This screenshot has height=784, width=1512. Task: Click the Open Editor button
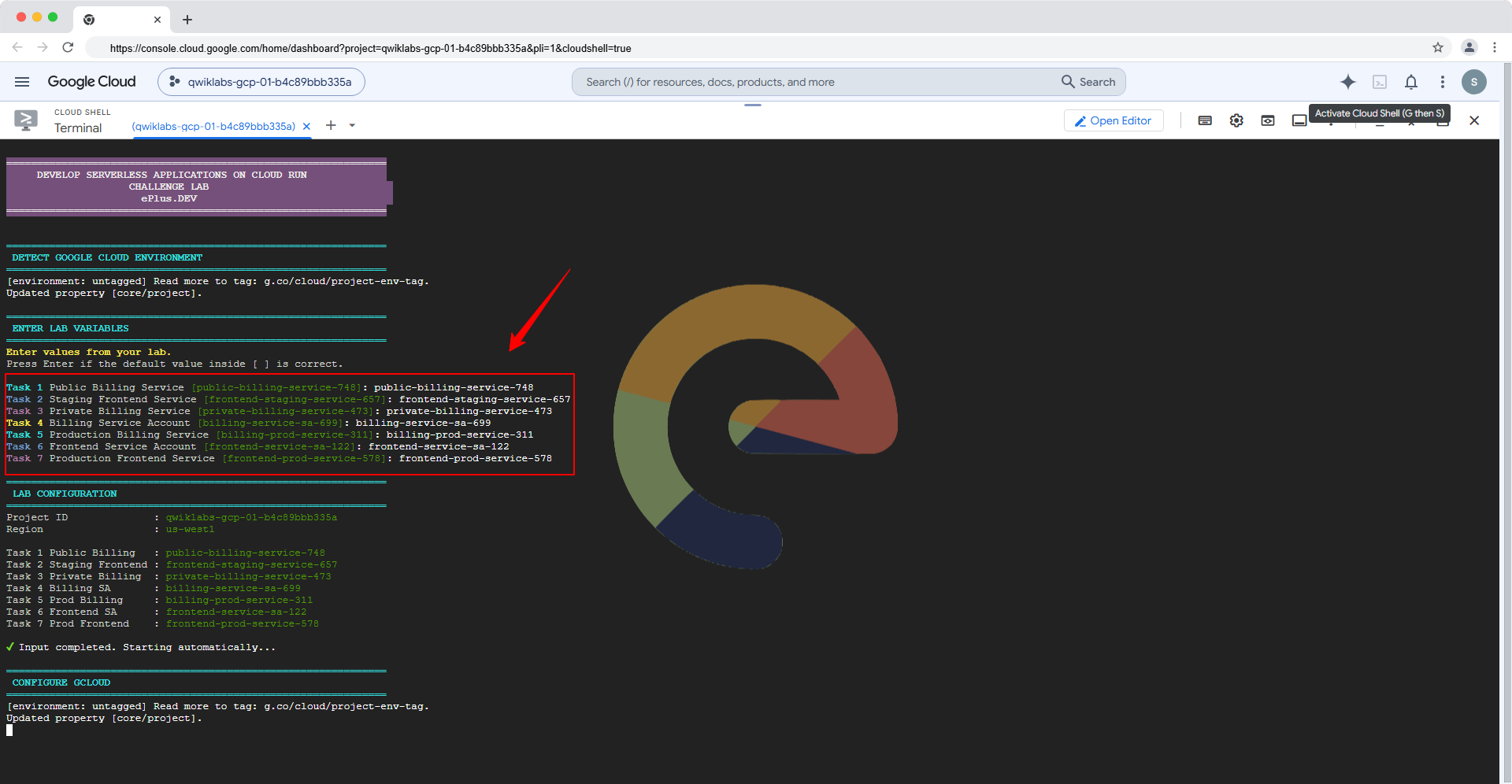click(x=1114, y=120)
